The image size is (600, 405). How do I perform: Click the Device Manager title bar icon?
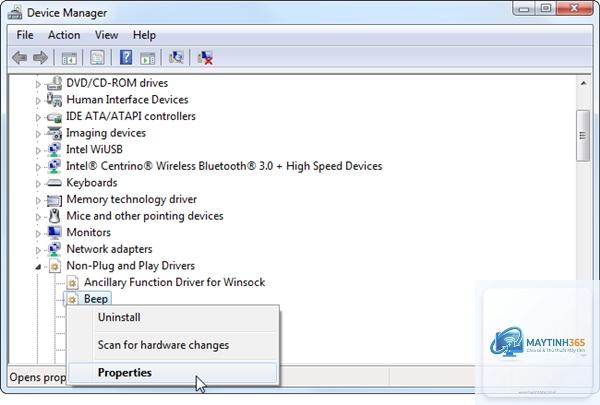pos(15,12)
